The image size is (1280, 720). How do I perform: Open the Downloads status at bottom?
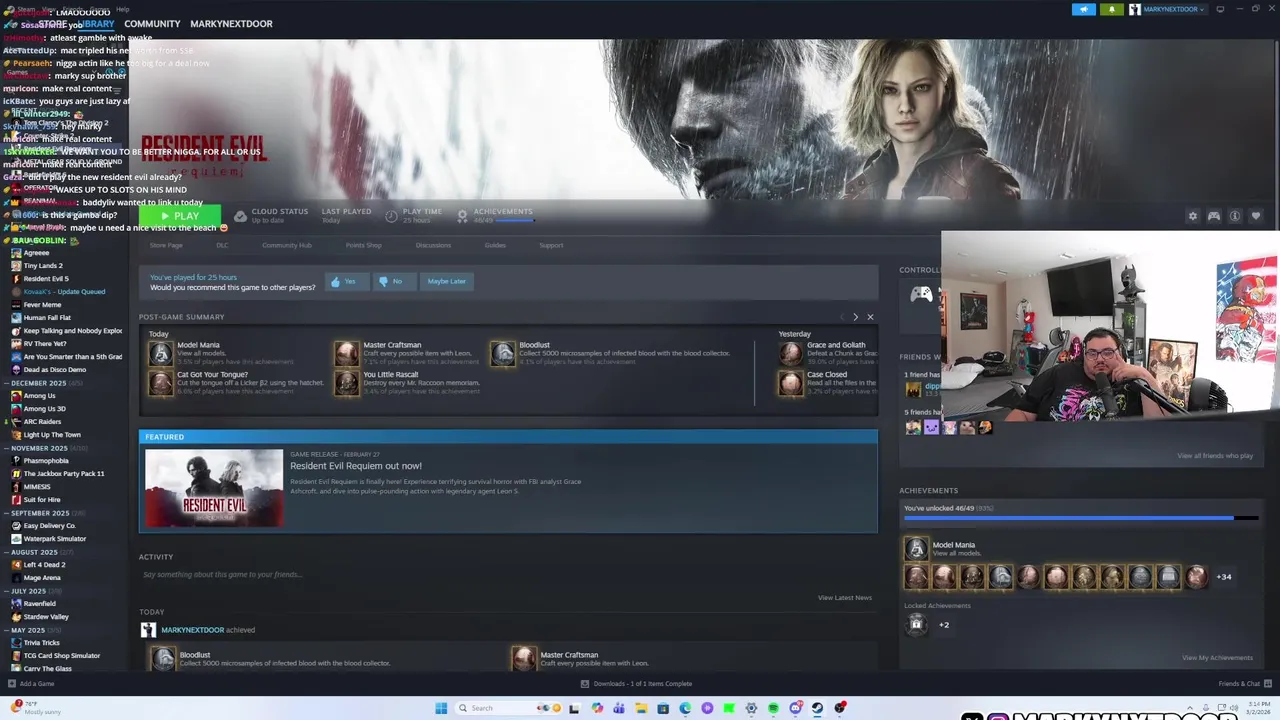pyautogui.click(x=637, y=684)
